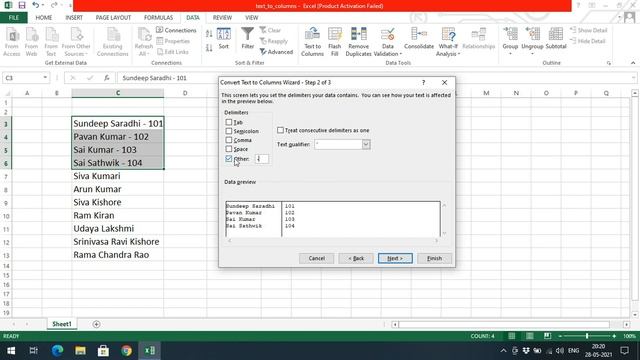Click the formula bar showing Sundeep Saradhi - 101
640x360 pixels.
[x=376, y=78]
